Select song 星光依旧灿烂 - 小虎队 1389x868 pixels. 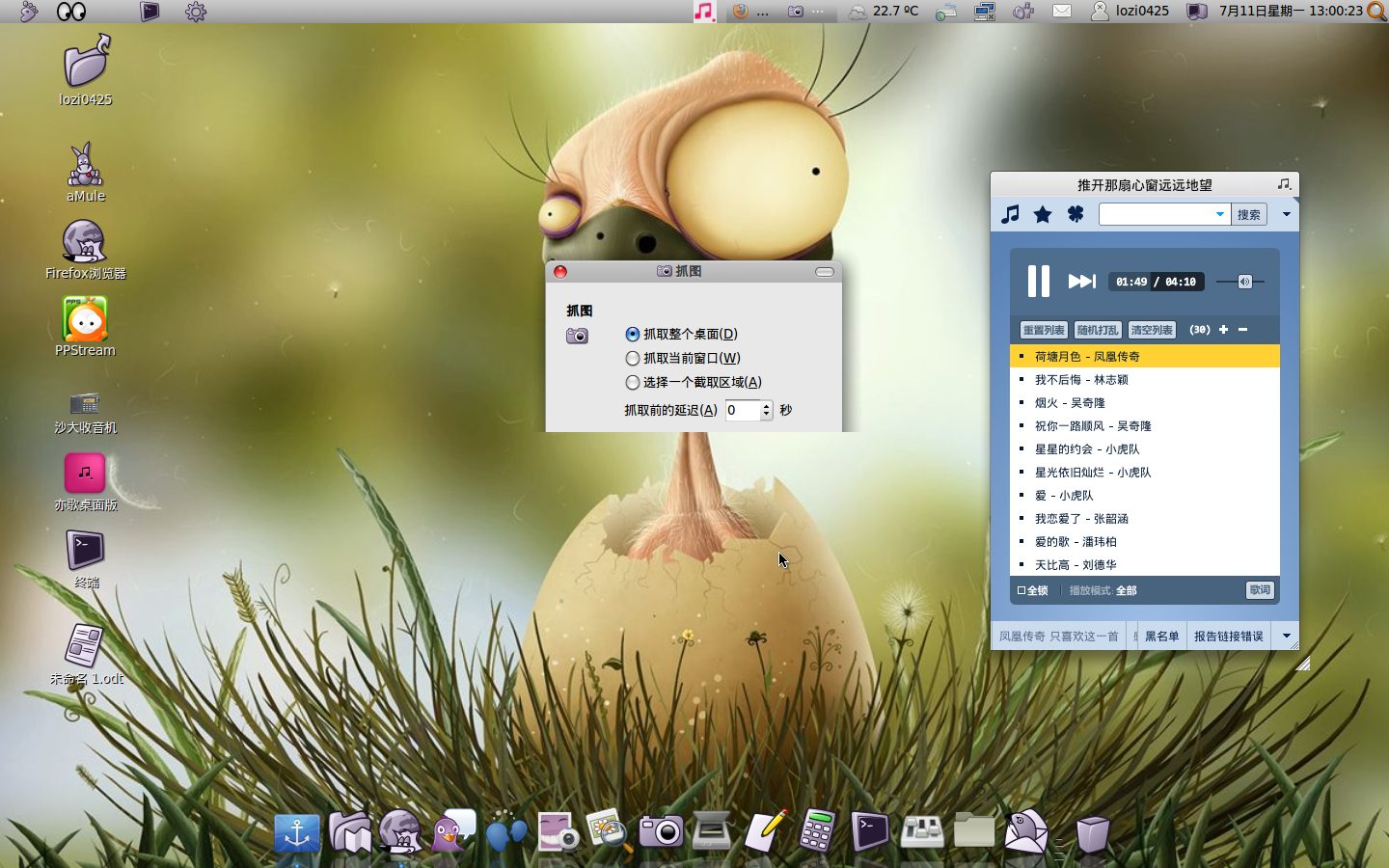point(1145,472)
